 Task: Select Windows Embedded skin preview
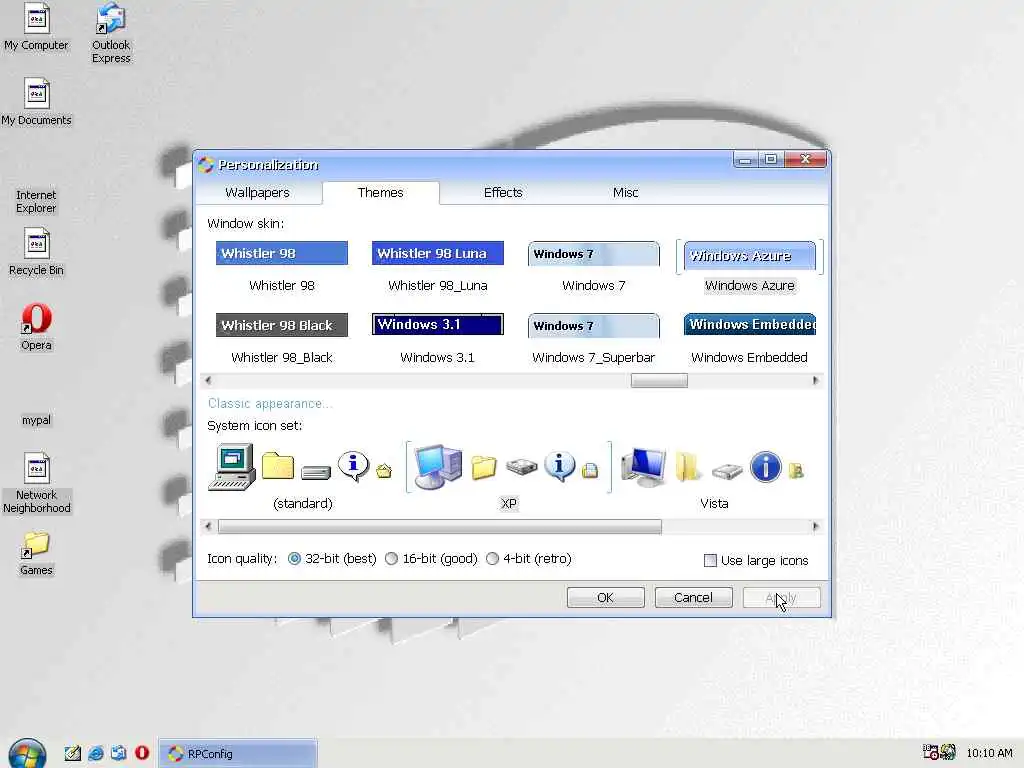[750, 325]
